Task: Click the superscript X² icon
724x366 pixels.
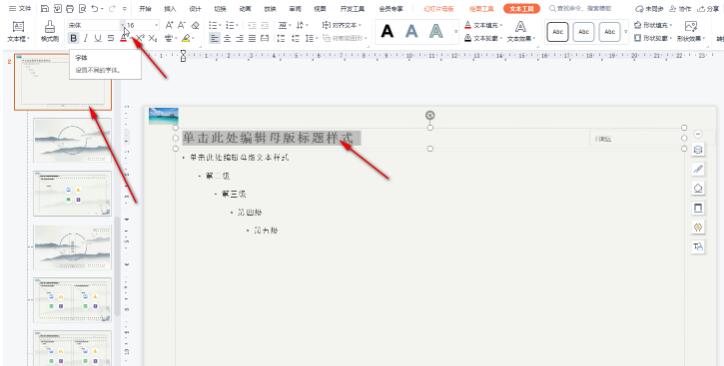Action: point(140,38)
